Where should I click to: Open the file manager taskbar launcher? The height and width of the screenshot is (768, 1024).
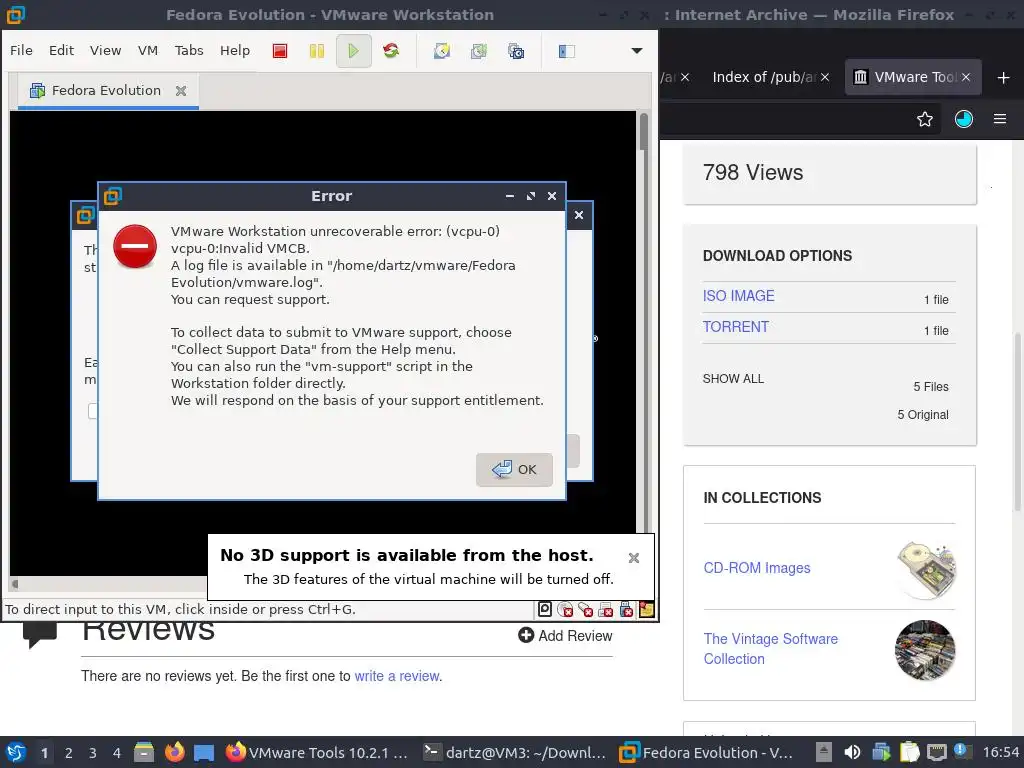[144, 752]
